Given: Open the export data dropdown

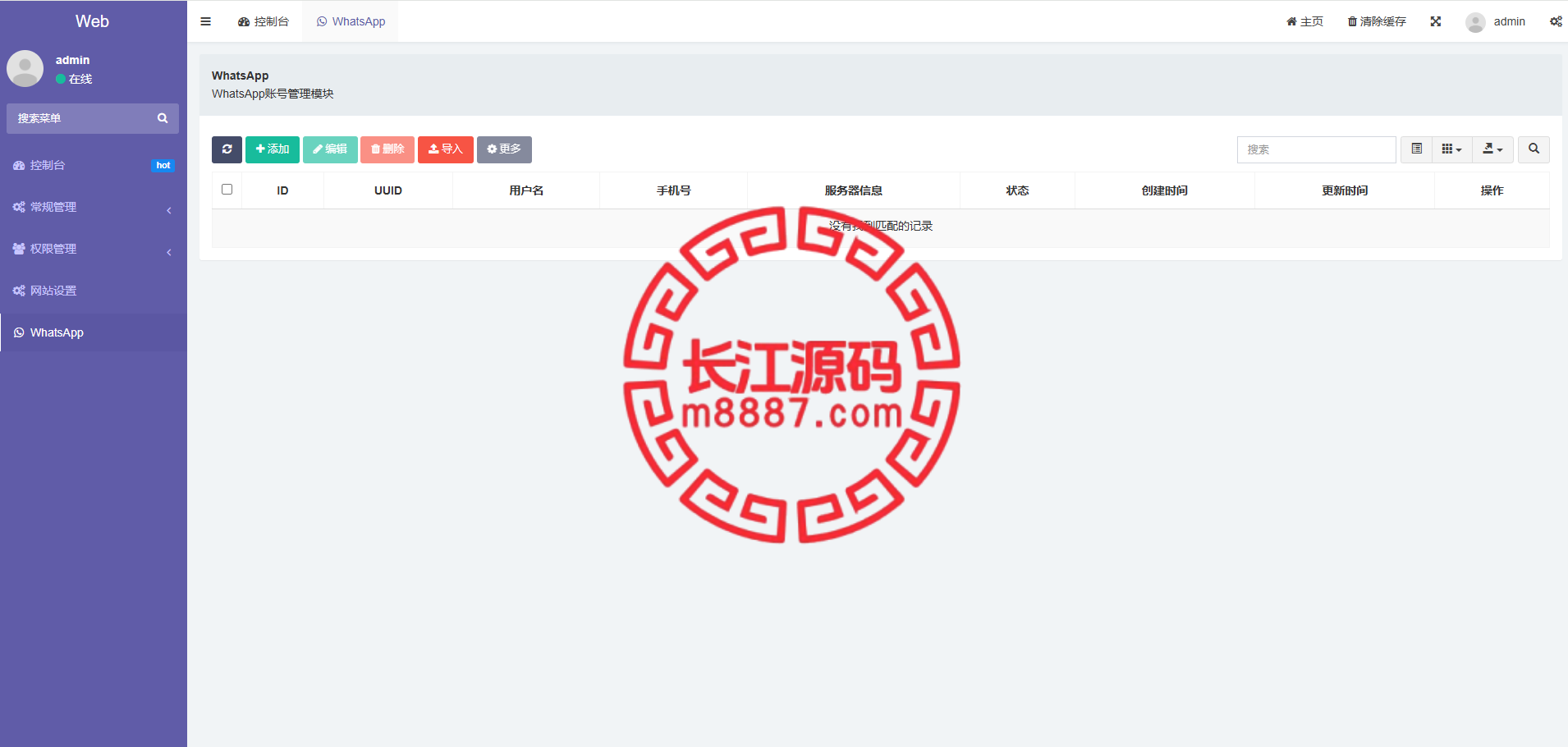Looking at the screenshot, I should click(x=1492, y=149).
